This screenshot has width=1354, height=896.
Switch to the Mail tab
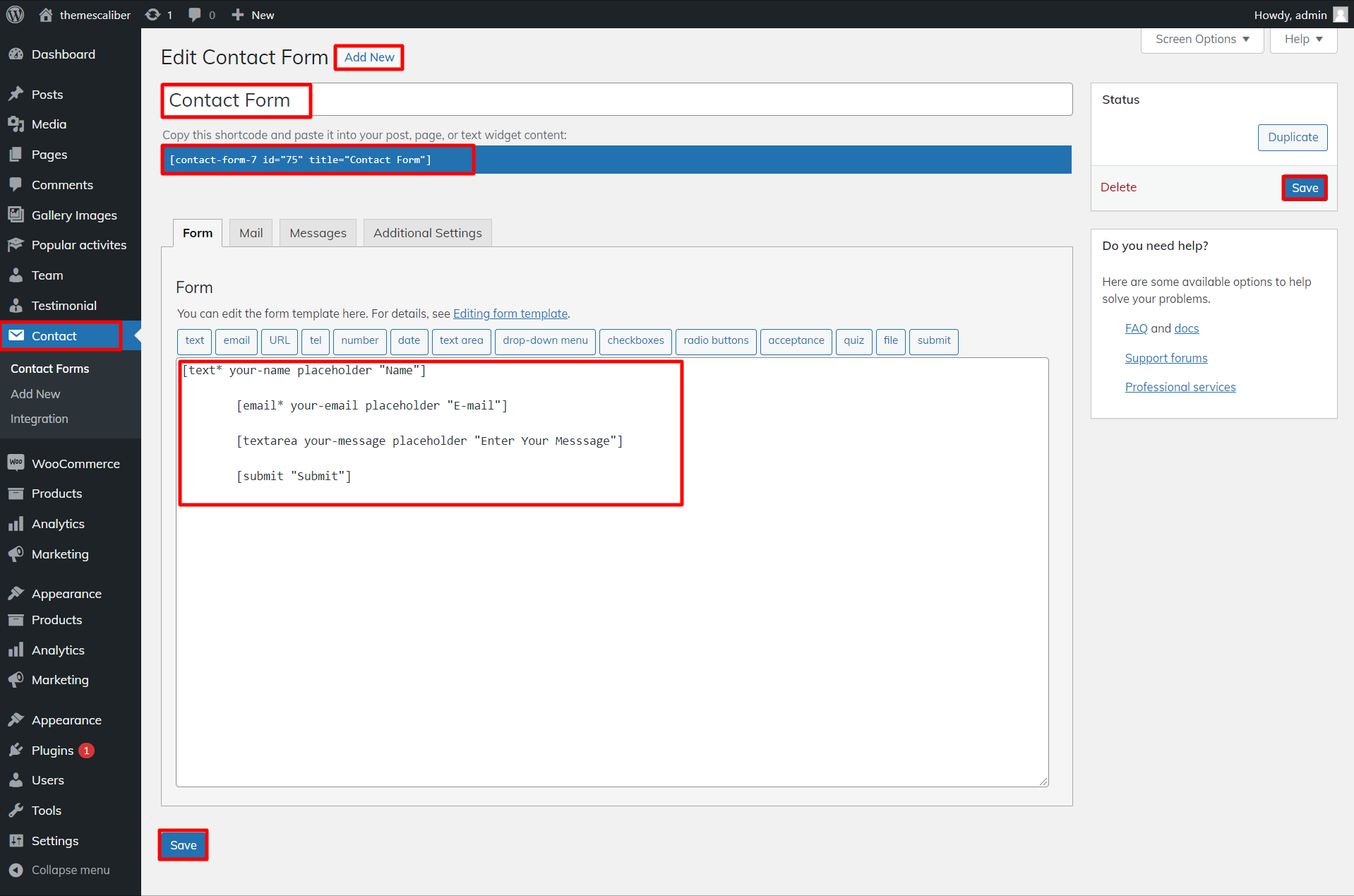[x=250, y=232]
